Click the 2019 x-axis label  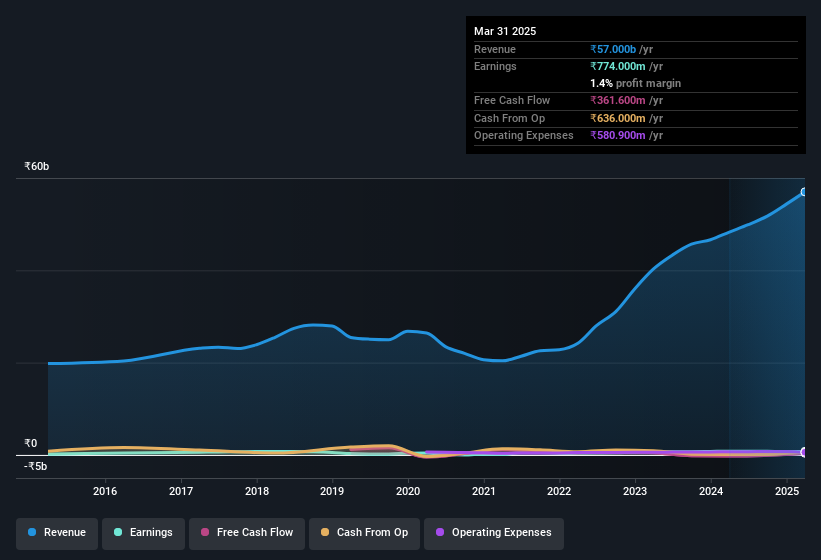coord(332,491)
